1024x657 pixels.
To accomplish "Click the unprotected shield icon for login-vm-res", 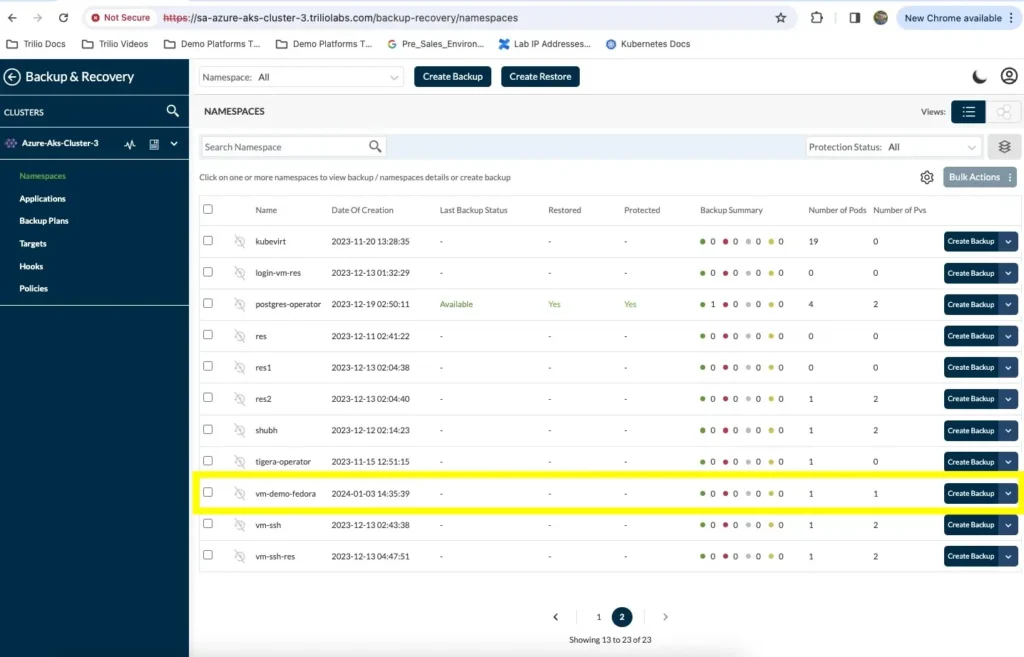I will pyautogui.click(x=240, y=273).
